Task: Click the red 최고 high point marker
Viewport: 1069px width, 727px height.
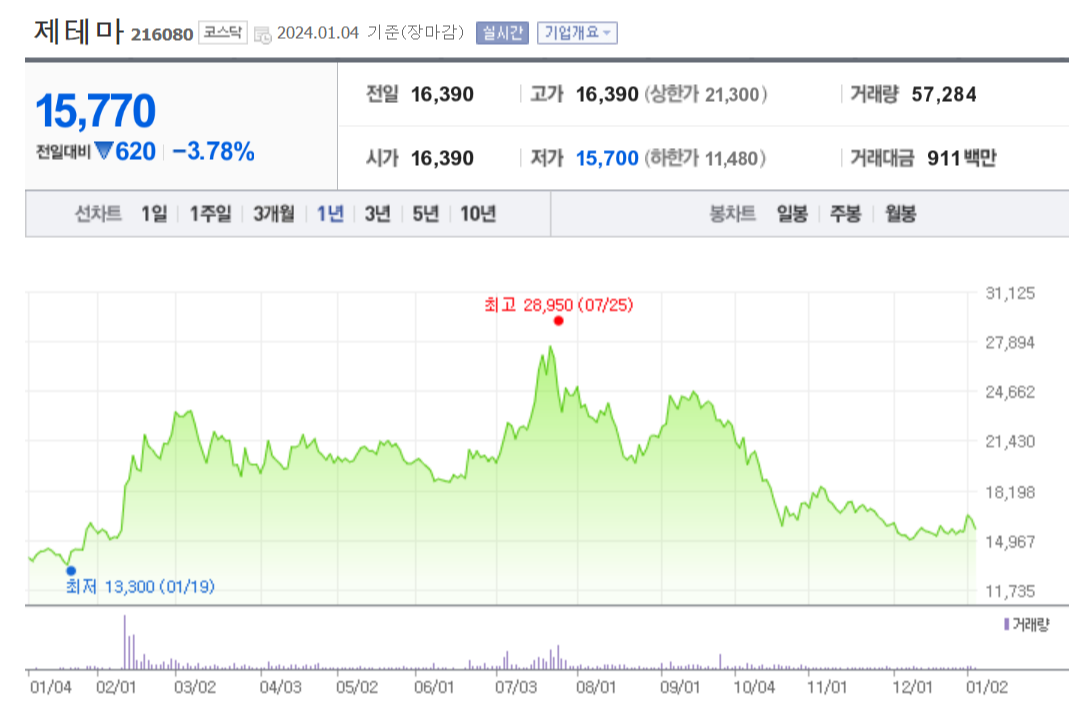Action: pyautogui.click(x=559, y=321)
